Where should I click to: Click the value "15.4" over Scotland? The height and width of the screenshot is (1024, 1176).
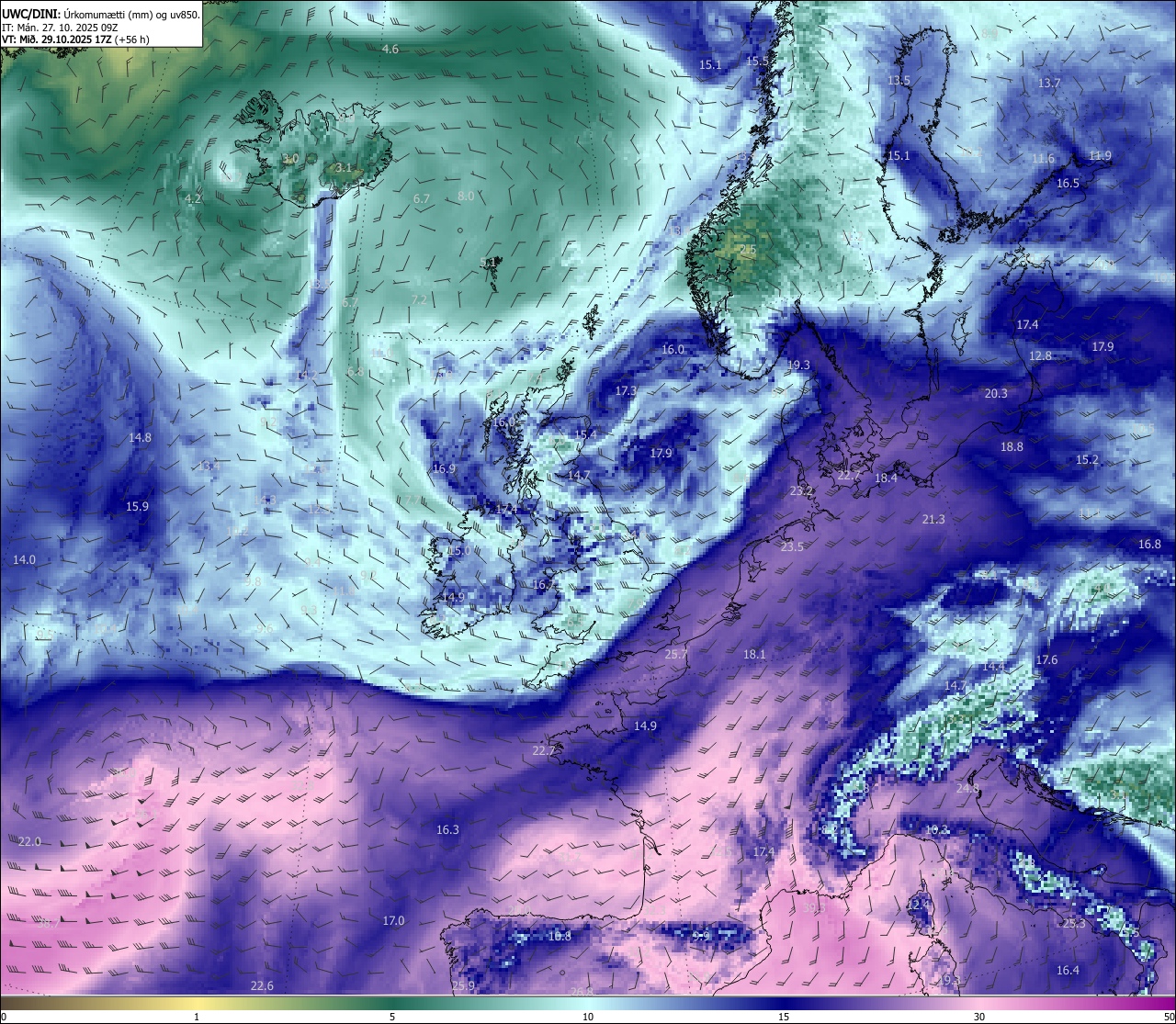pyautogui.click(x=585, y=435)
